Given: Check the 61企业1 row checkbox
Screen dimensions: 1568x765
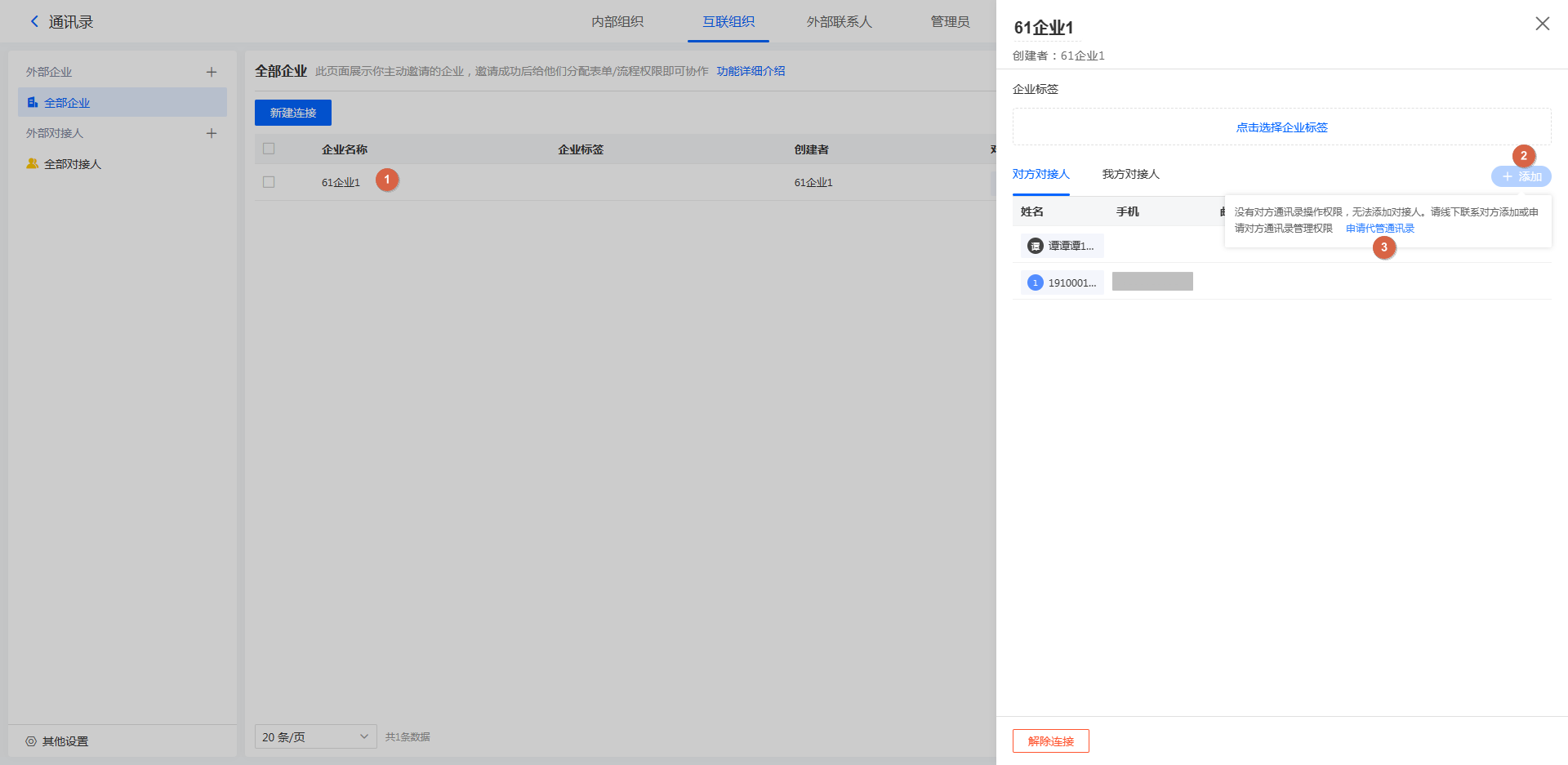Looking at the screenshot, I should point(269,182).
